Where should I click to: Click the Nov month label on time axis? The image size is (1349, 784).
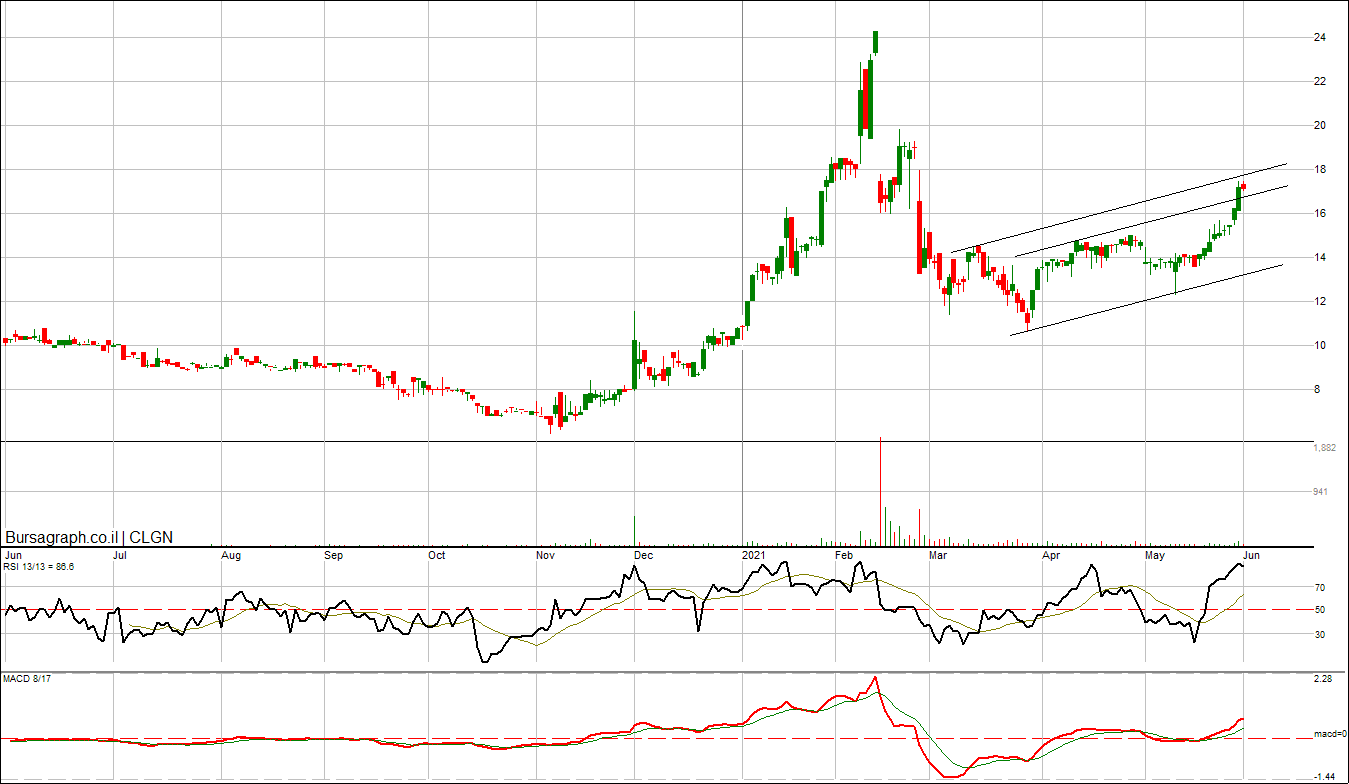point(545,554)
